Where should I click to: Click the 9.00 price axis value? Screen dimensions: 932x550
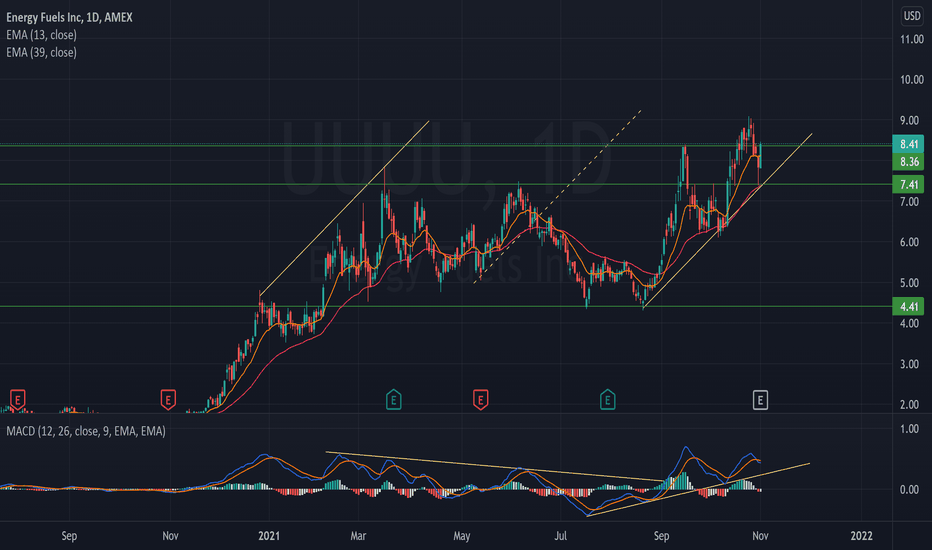[x=909, y=121]
